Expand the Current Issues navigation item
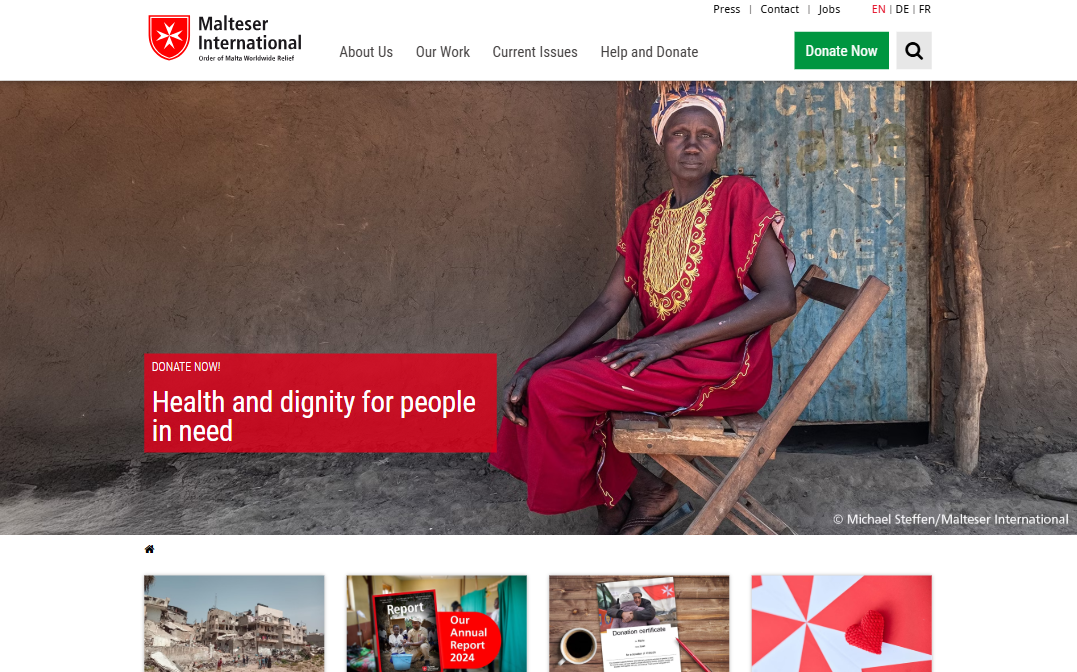Image resolution: width=1077 pixels, height=672 pixels. (x=535, y=52)
